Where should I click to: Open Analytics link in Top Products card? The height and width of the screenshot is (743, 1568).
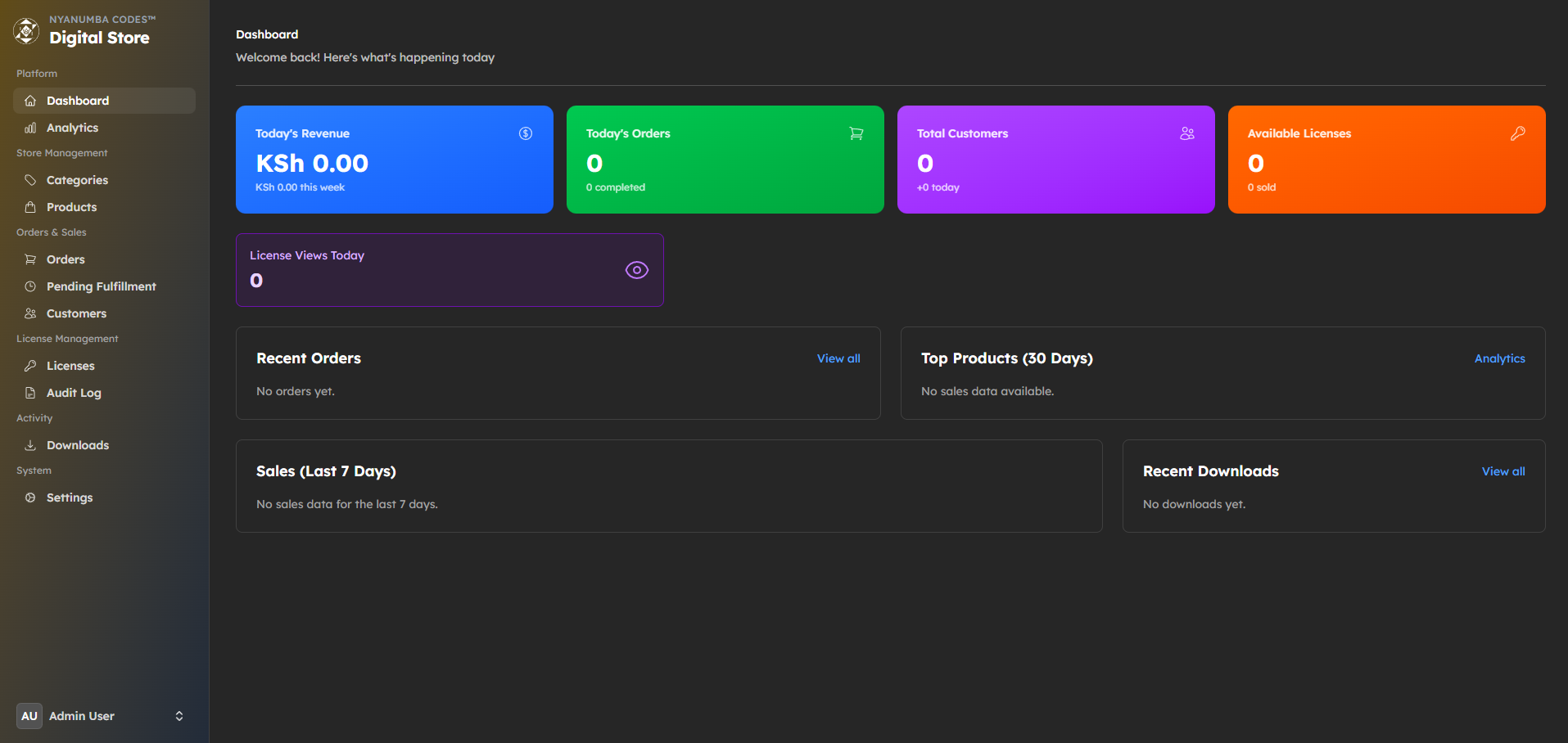(x=1499, y=358)
